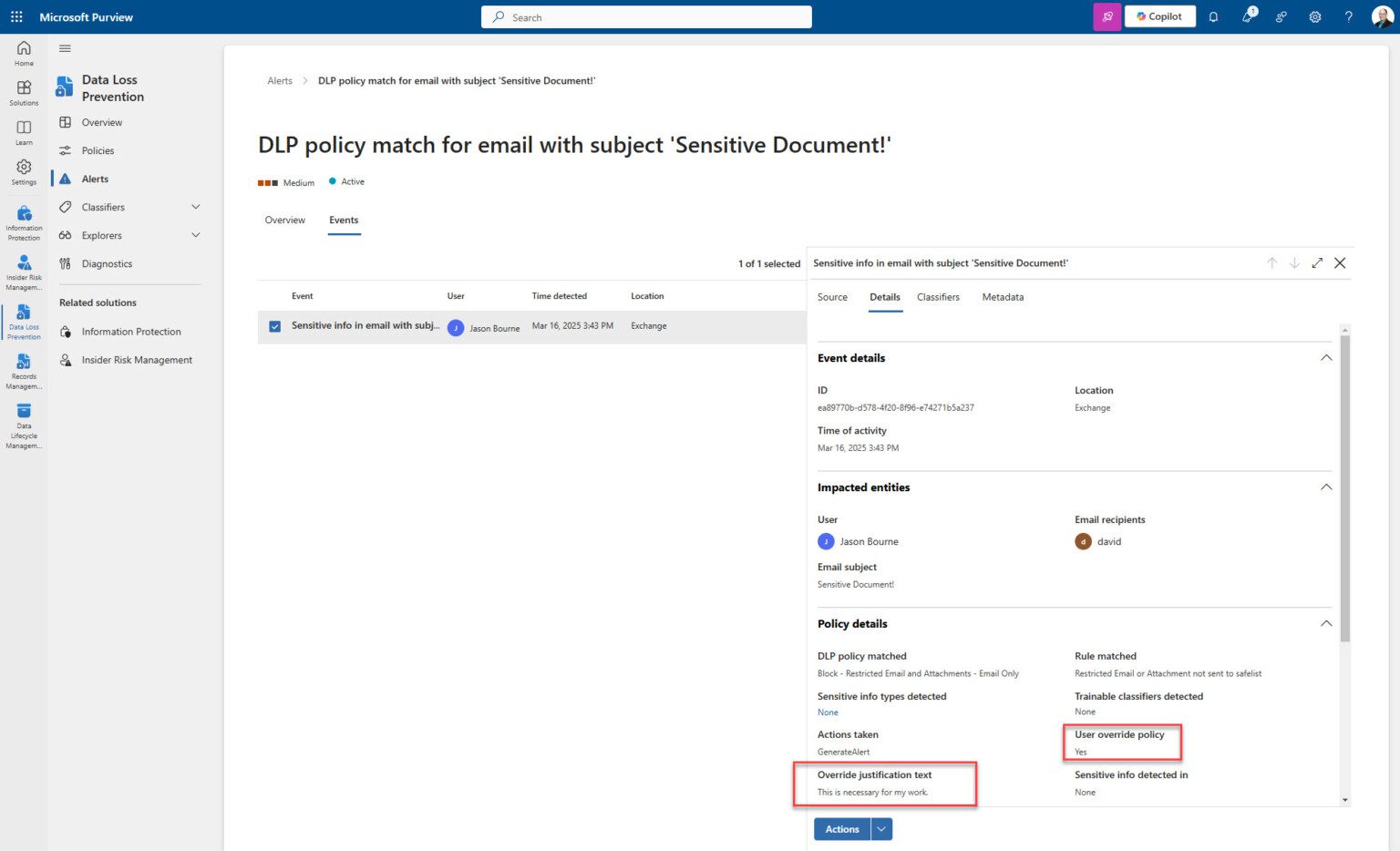Open the notifications bell

[1213, 15]
